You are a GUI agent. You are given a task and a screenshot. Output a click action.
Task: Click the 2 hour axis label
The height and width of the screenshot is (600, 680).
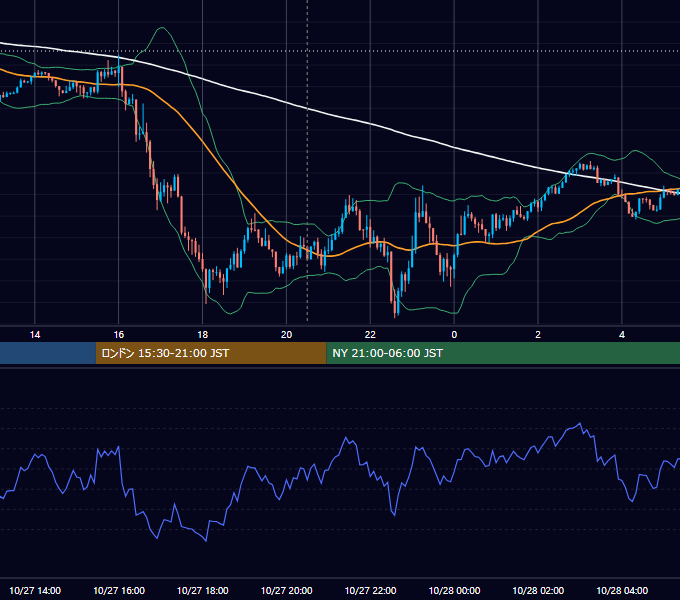(x=538, y=335)
